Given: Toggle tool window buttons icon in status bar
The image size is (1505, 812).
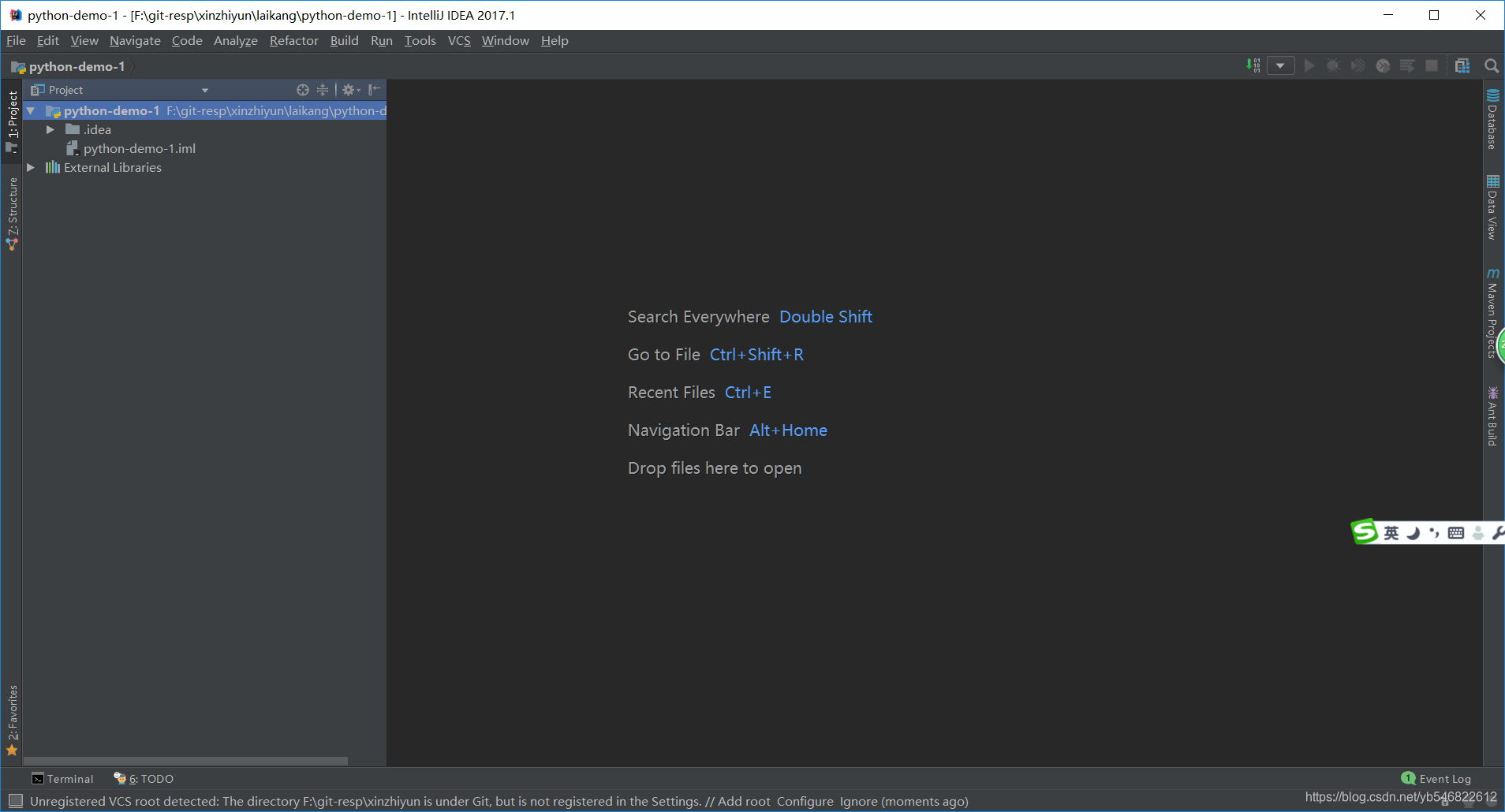Looking at the screenshot, I should coord(15,801).
